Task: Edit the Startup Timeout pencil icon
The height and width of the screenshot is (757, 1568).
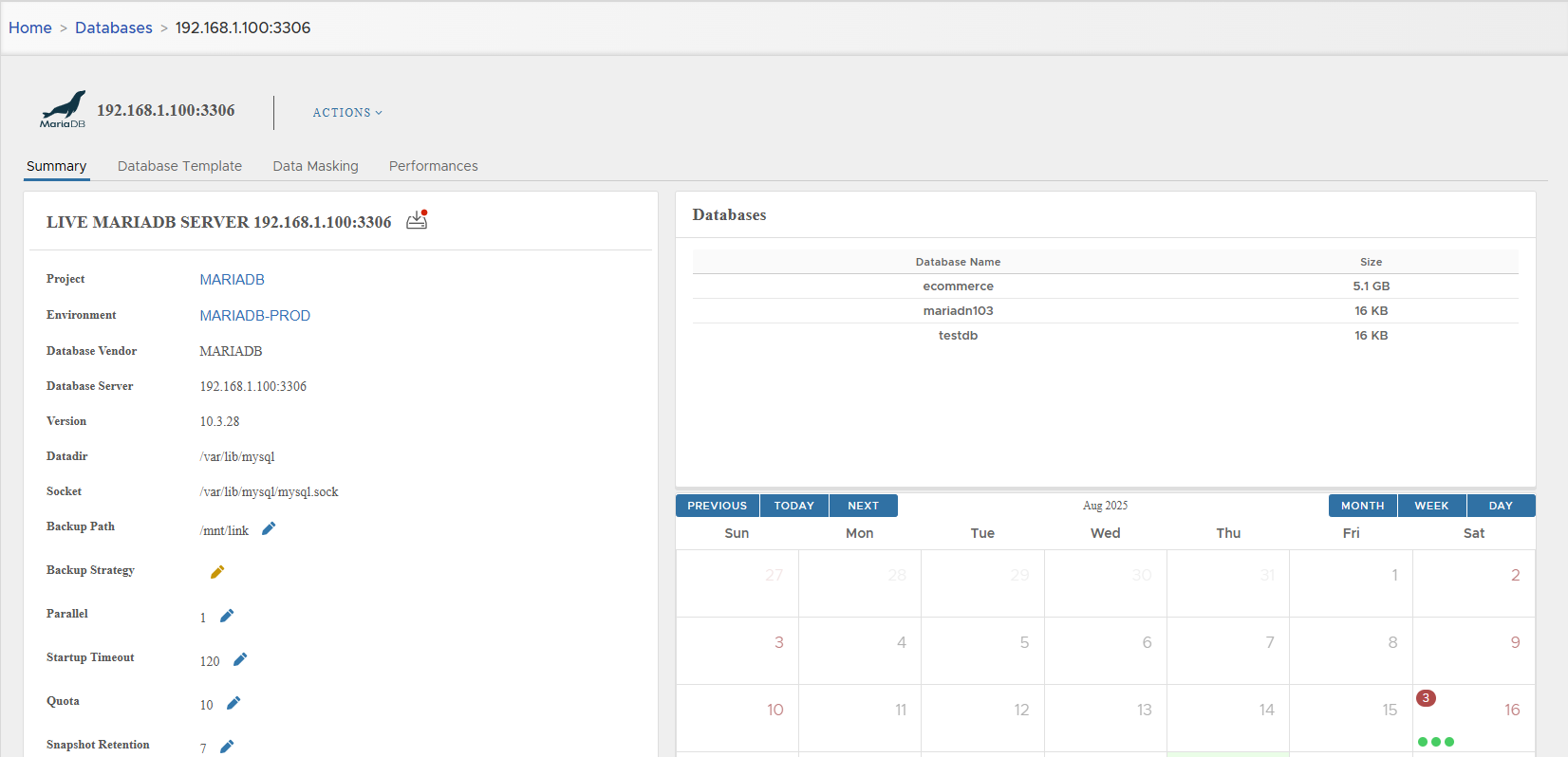Action: tap(240, 659)
